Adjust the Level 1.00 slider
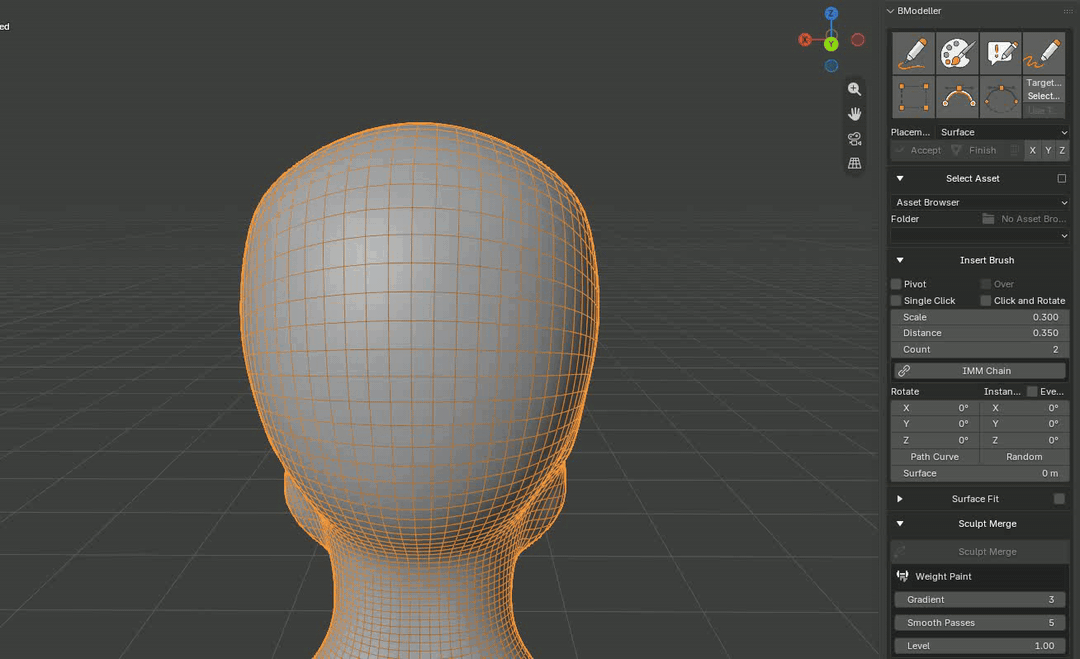The image size is (1080, 659). (x=979, y=646)
